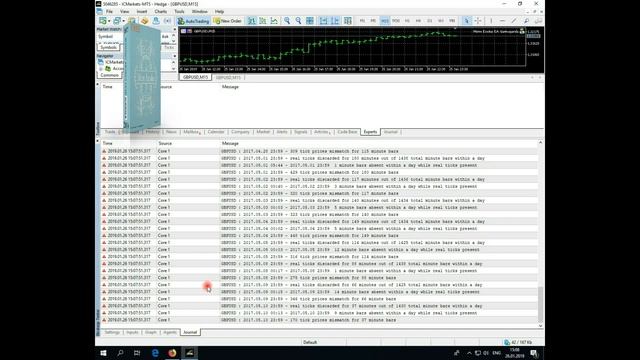
Task: Toggle the AutoTrading button
Action: click(193, 21)
